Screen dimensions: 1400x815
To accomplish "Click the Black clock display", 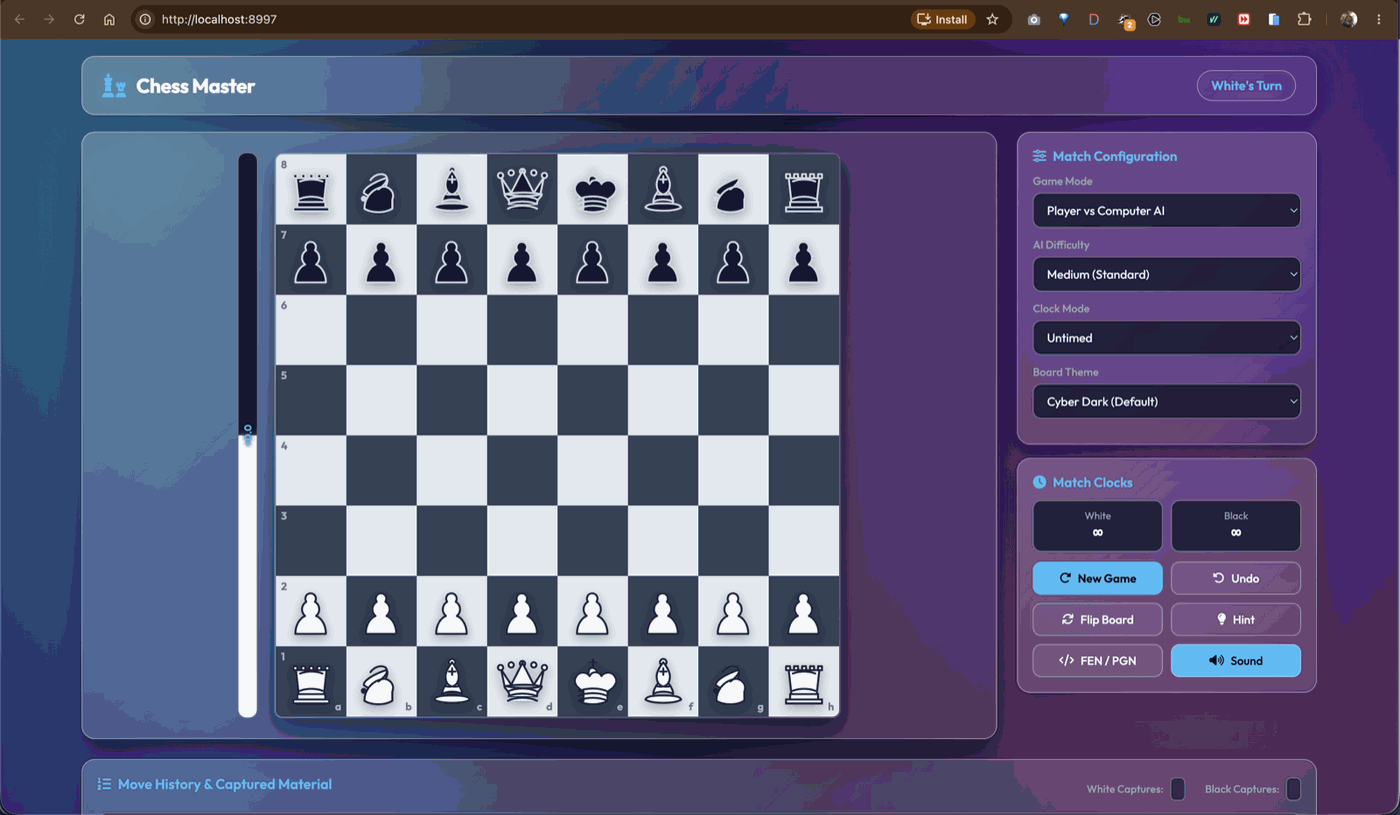I will tap(1236, 526).
